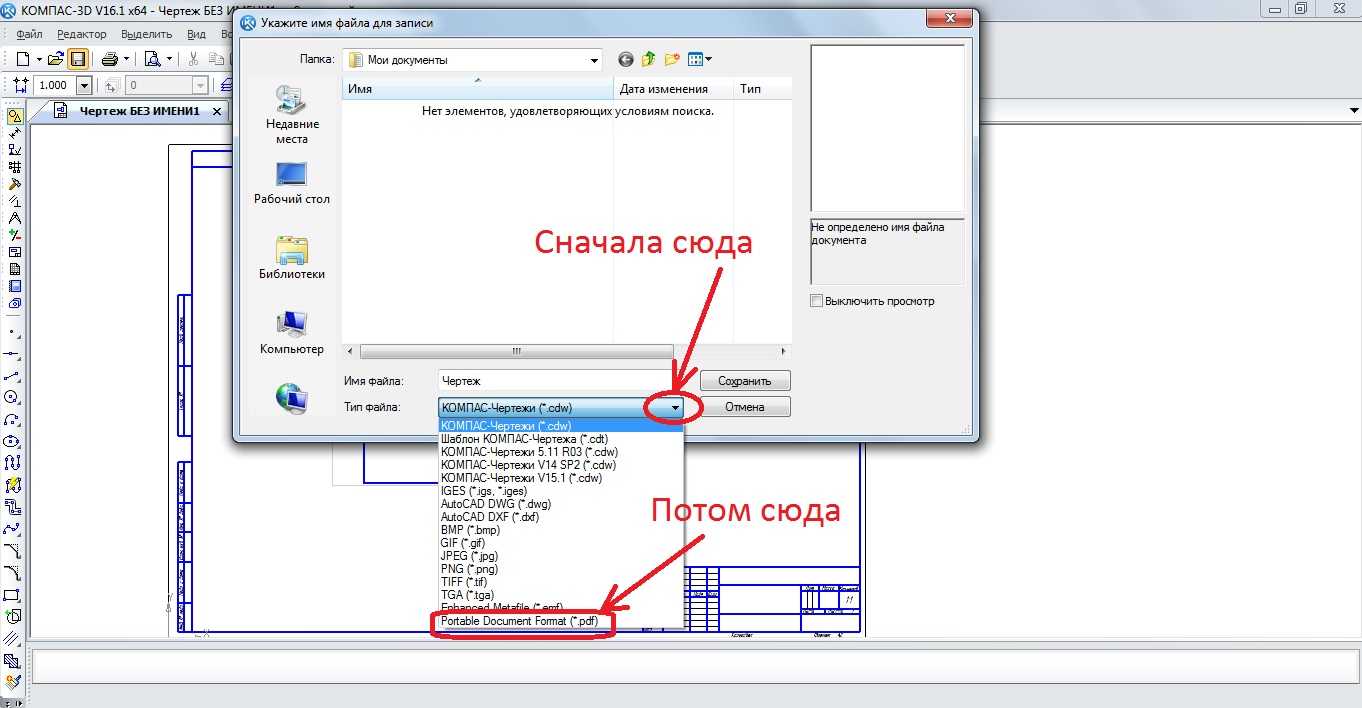Choose AutoCAD DXF (*.dxf) file type
This screenshot has width=1362, height=708.
click(490, 517)
